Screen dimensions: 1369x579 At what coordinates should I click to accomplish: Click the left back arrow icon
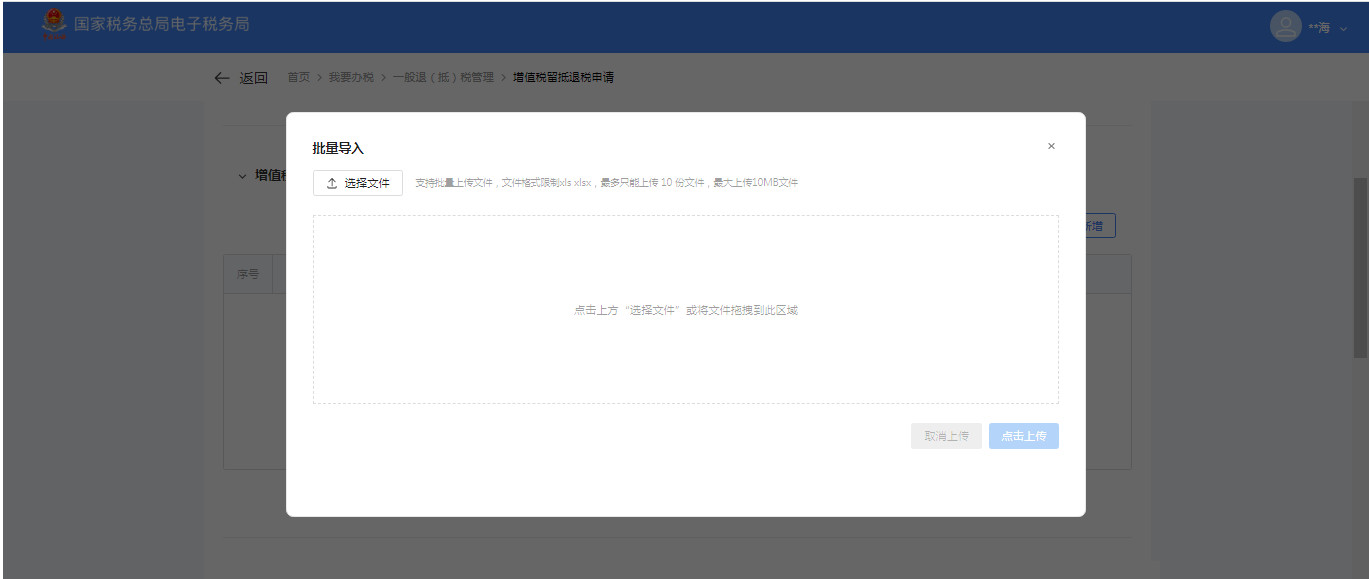point(222,78)
